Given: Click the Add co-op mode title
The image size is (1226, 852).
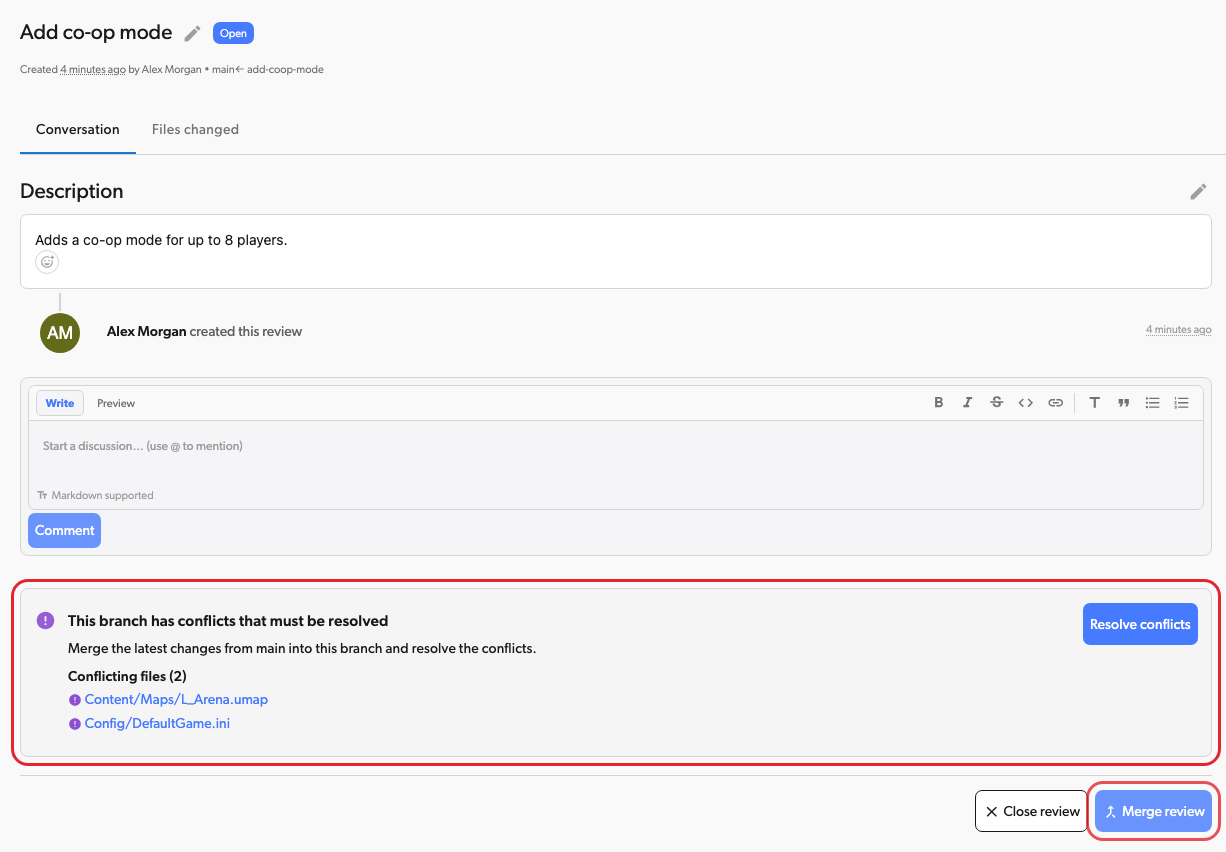Looking at the screenshot, I should coord(96,32).
